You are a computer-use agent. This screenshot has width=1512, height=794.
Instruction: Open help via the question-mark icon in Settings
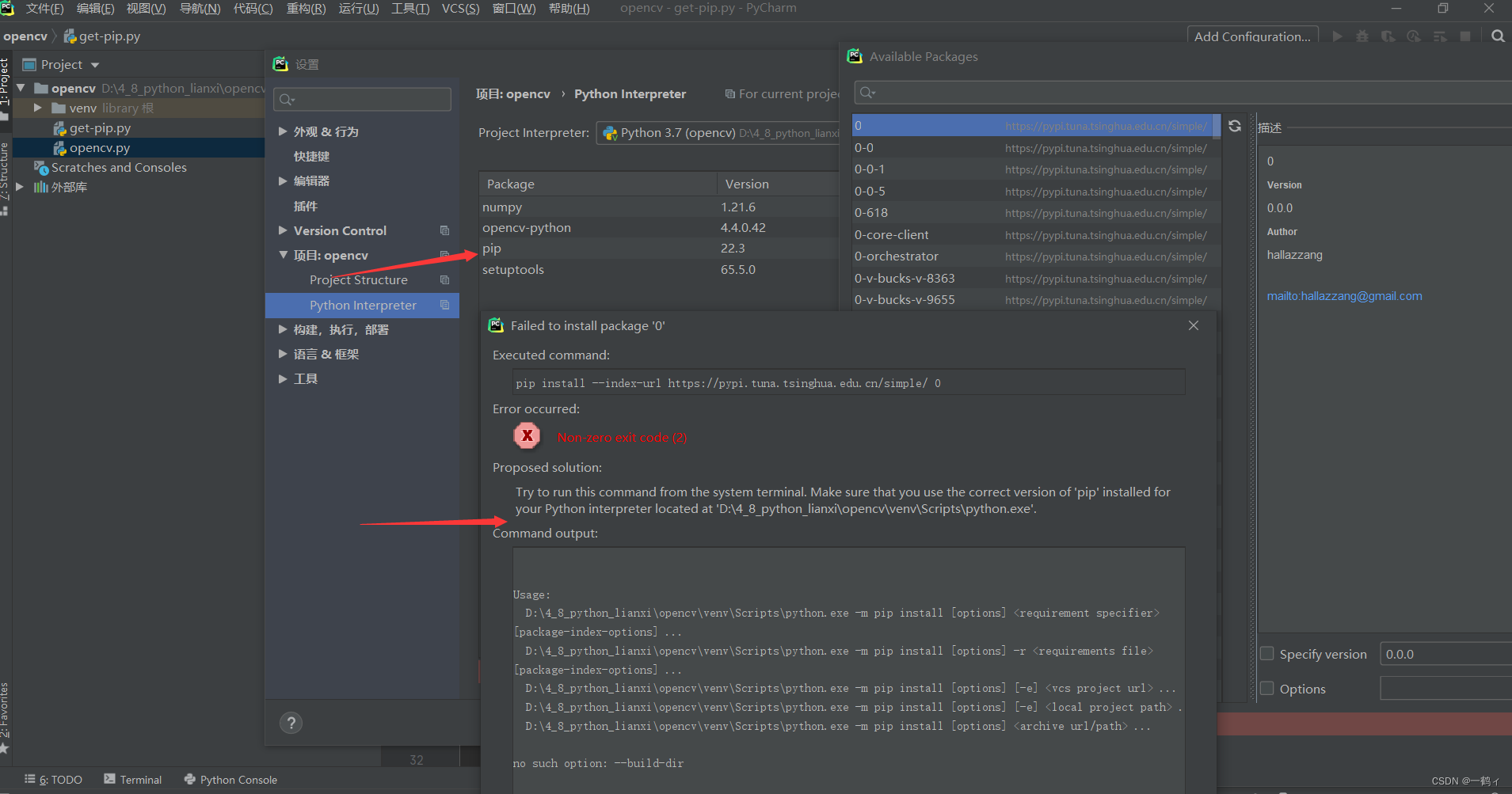pyautogui.click(x=291, y=723)
